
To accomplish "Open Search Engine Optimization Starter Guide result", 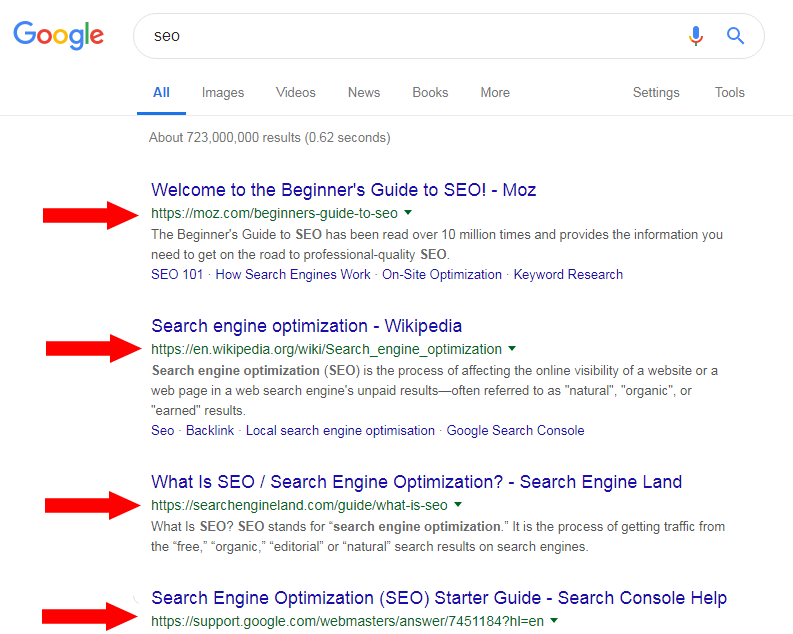I will [x=439, y=598].
